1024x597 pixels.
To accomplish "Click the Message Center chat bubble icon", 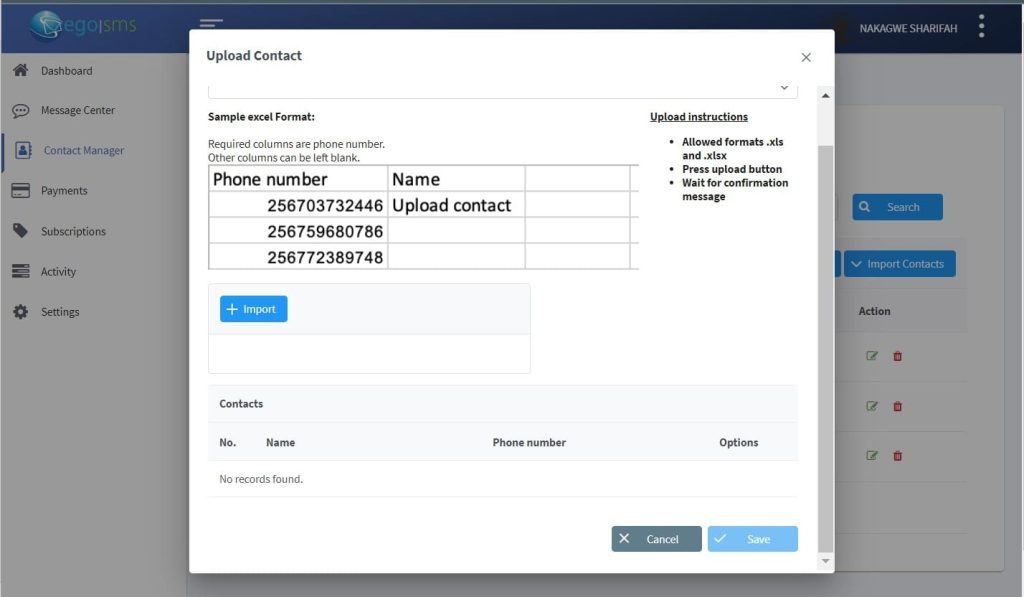I will pos(20,111).
